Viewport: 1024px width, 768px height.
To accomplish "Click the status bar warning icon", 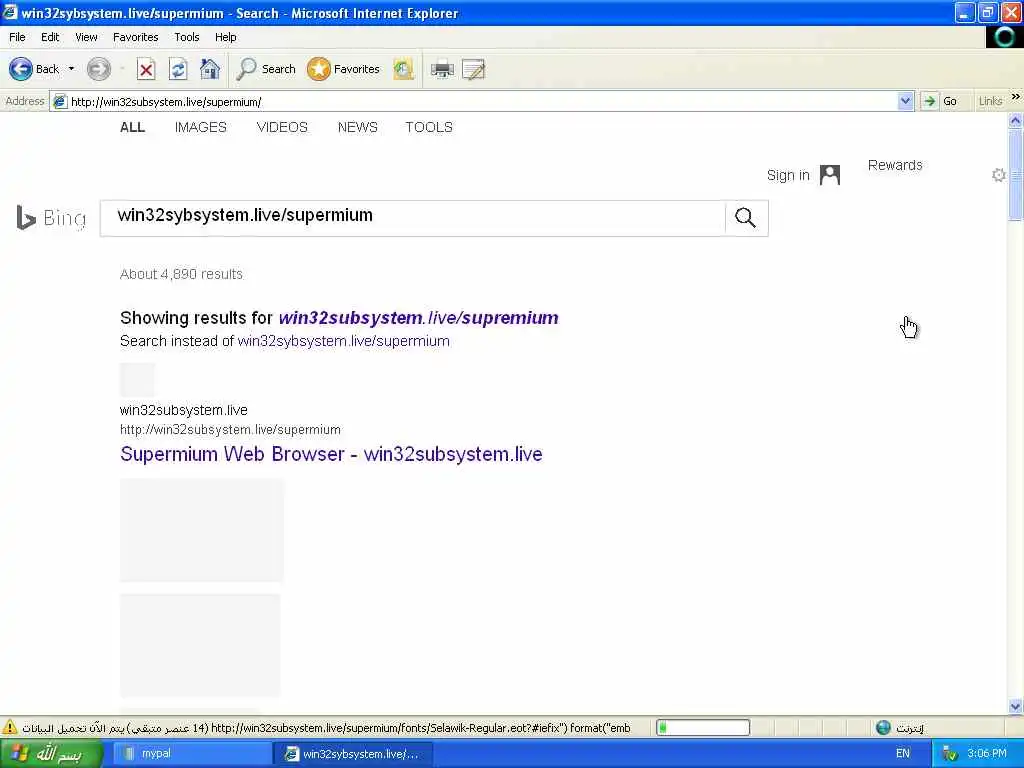I will [10, 727].
